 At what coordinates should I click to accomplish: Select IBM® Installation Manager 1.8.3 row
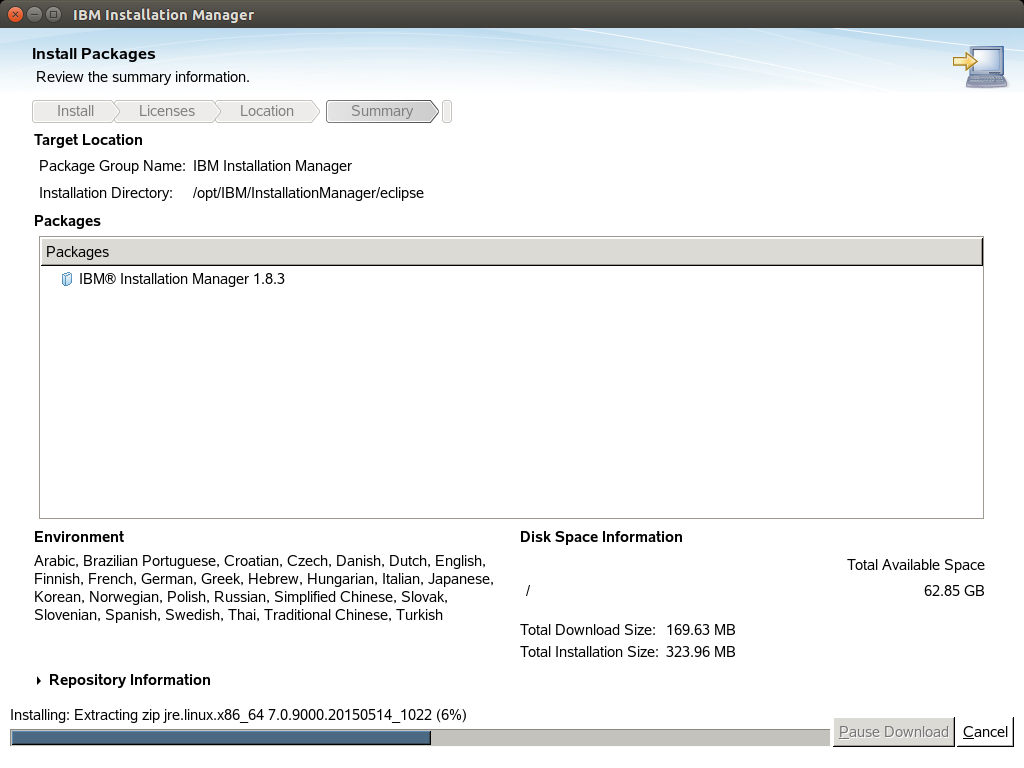pos(511,280)
